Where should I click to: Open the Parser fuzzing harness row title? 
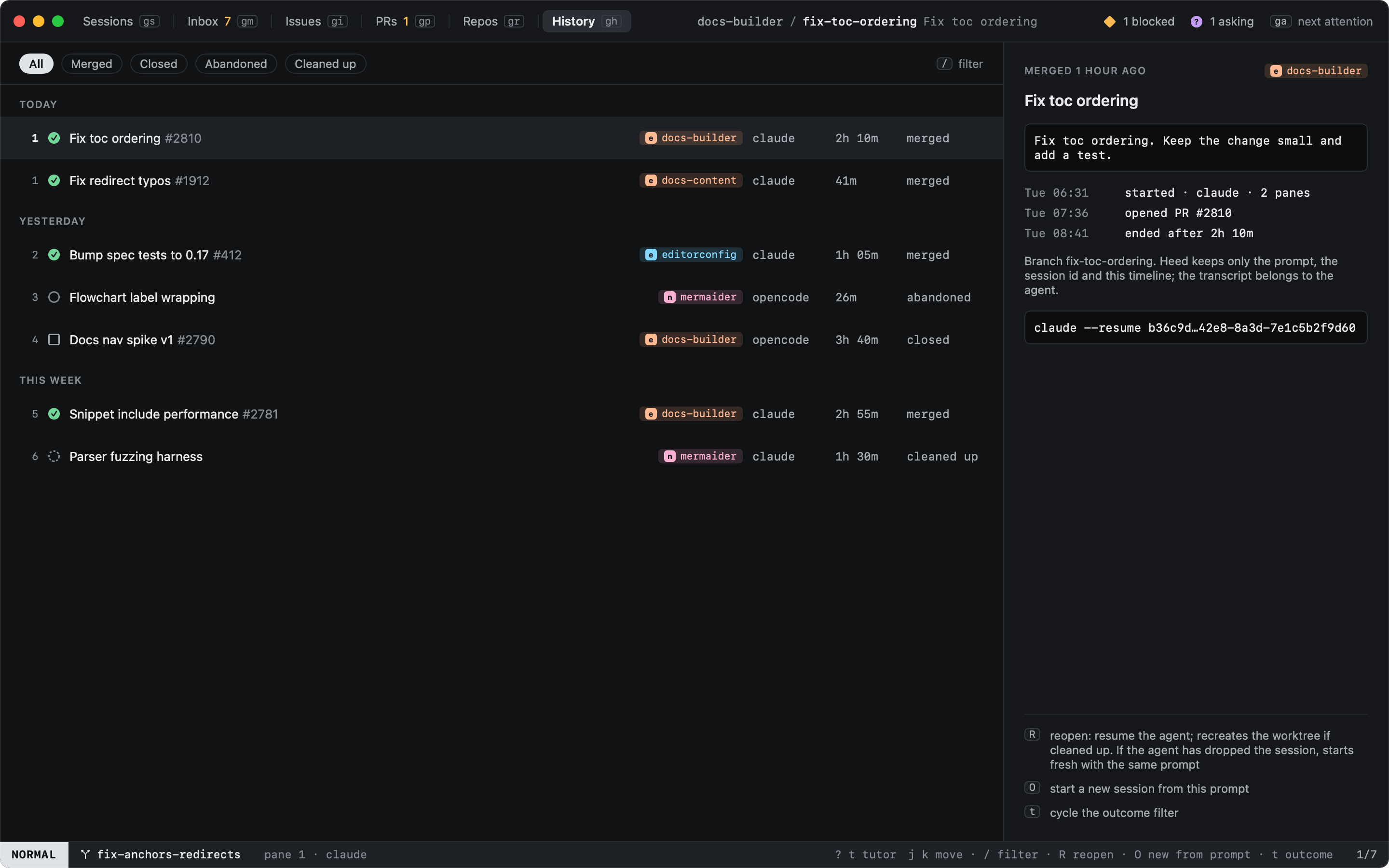click(136, 456)
